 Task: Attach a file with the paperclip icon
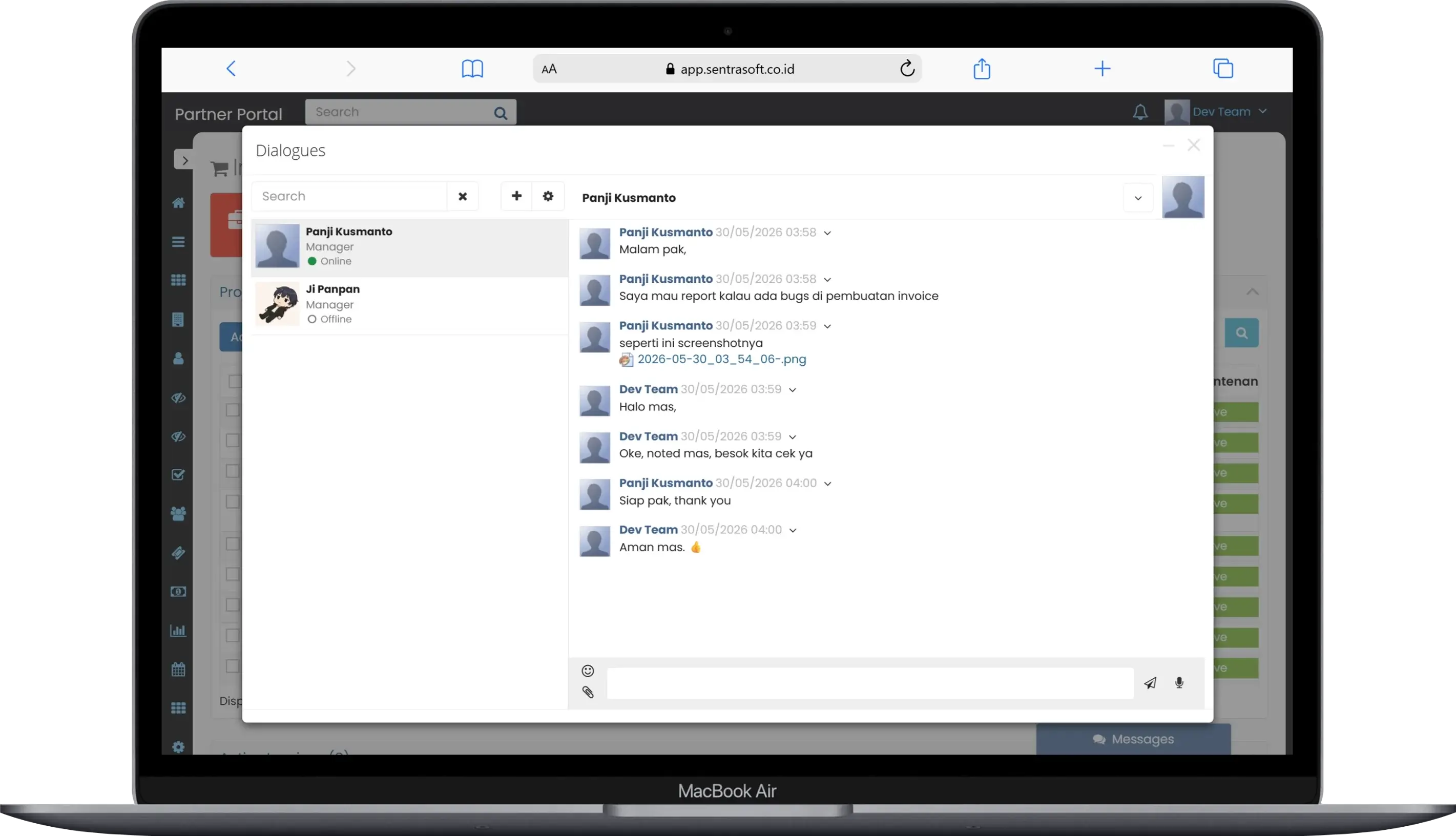coord(587,693)
